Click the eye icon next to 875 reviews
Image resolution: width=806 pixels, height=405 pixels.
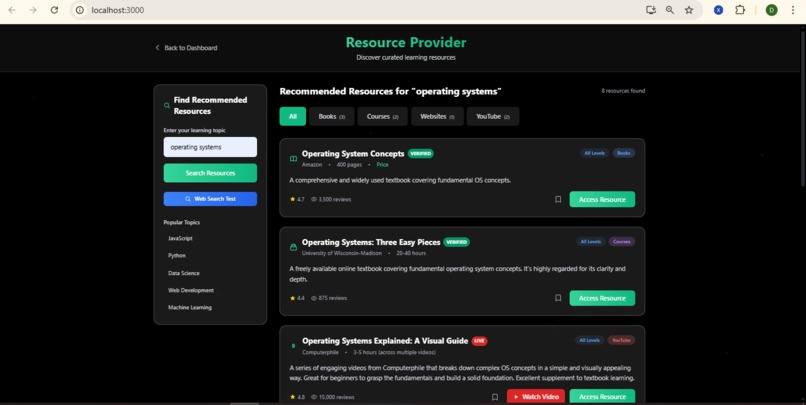pyautogui.click(x=314, y=298)
